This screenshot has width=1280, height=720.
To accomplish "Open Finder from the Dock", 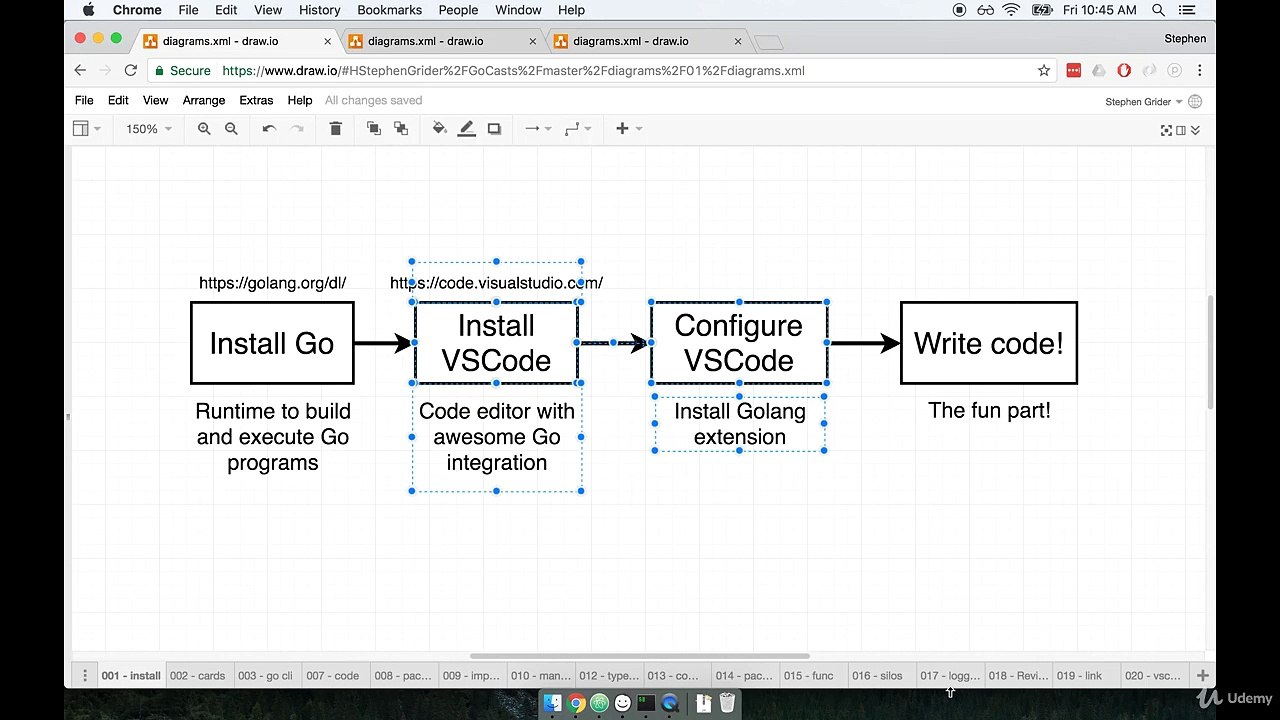I will coord(552,703).
